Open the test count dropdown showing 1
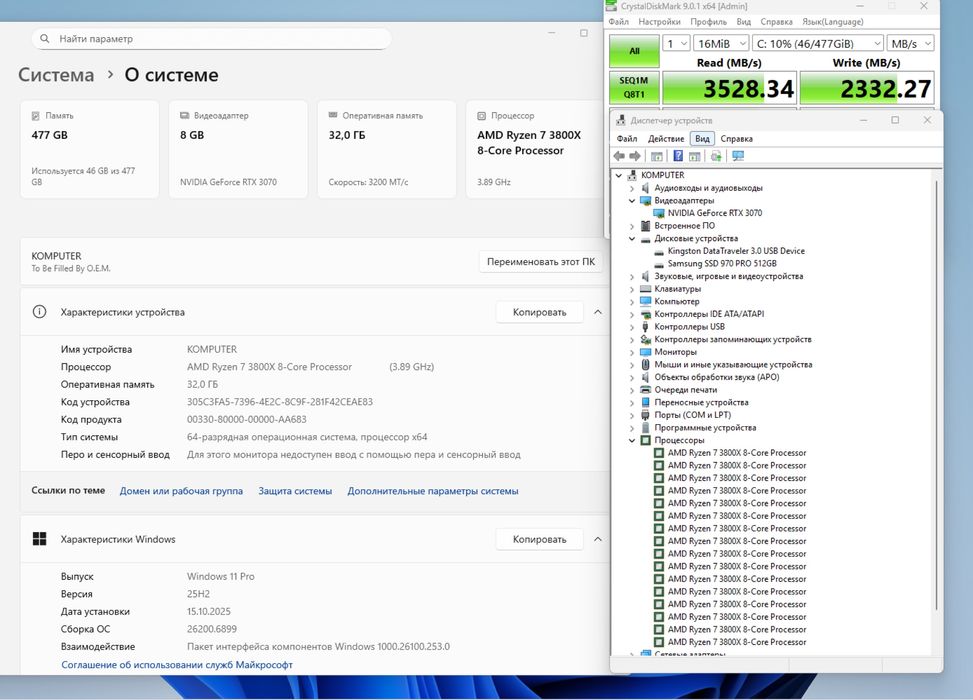Image resolution: width=973 pixels, height=700 pixels. [676, 43]
